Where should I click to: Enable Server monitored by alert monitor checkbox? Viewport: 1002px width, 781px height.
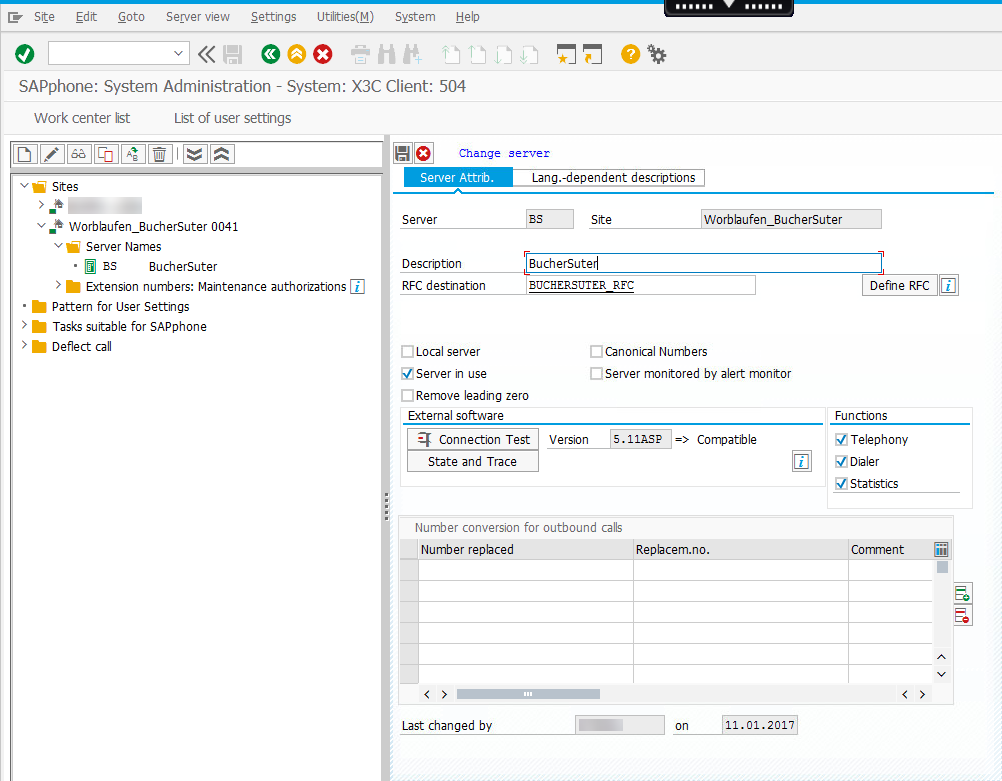pos(596,373)
